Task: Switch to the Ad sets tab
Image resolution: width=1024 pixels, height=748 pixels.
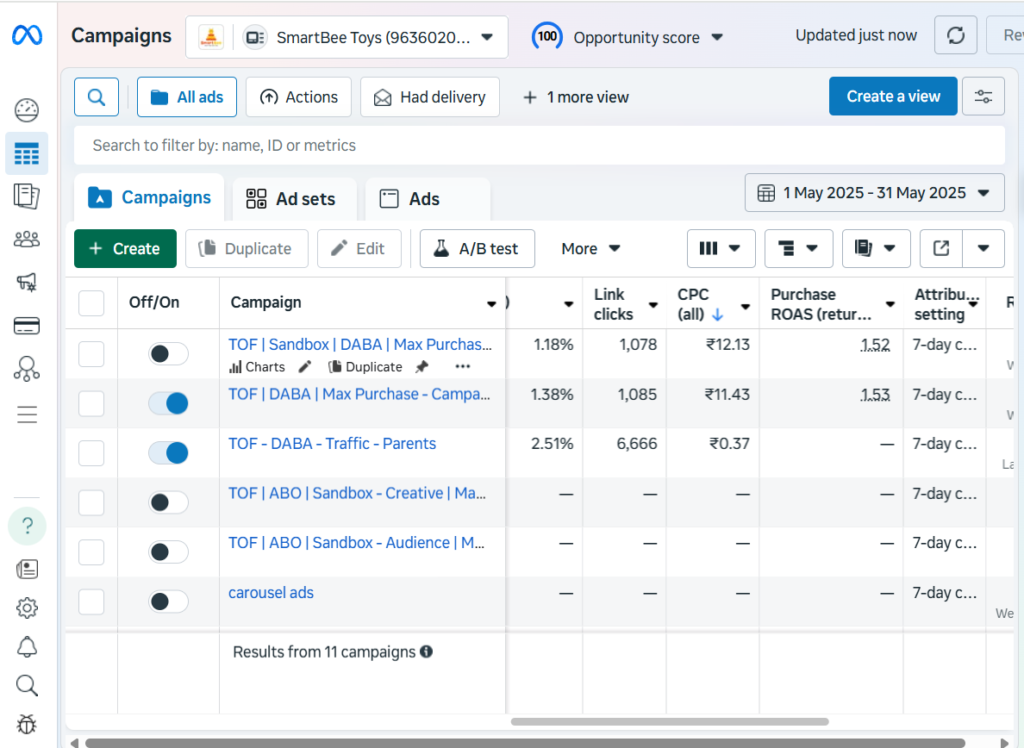Action: pos(292,199)
